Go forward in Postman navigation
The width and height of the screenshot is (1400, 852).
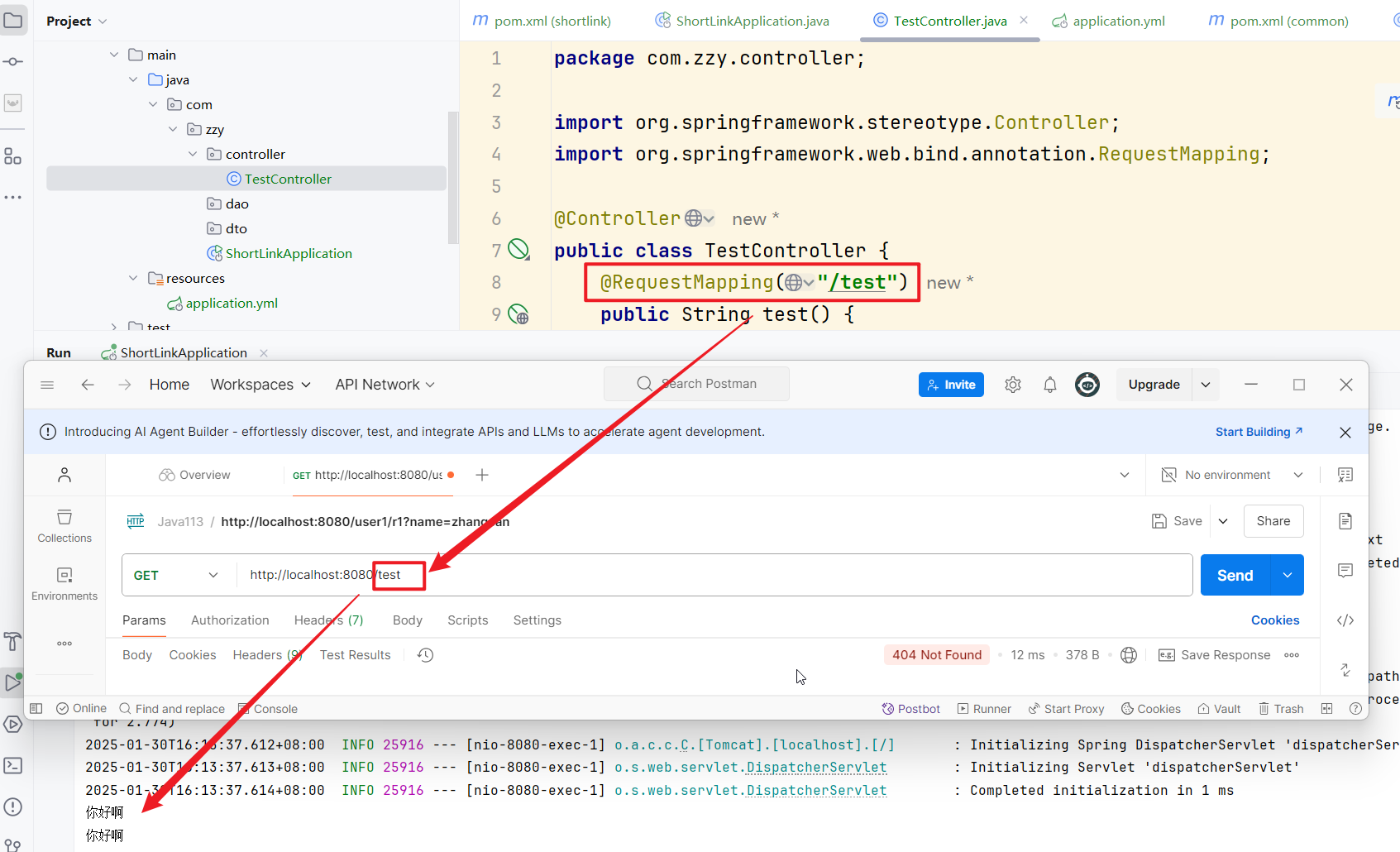[125, 385]
